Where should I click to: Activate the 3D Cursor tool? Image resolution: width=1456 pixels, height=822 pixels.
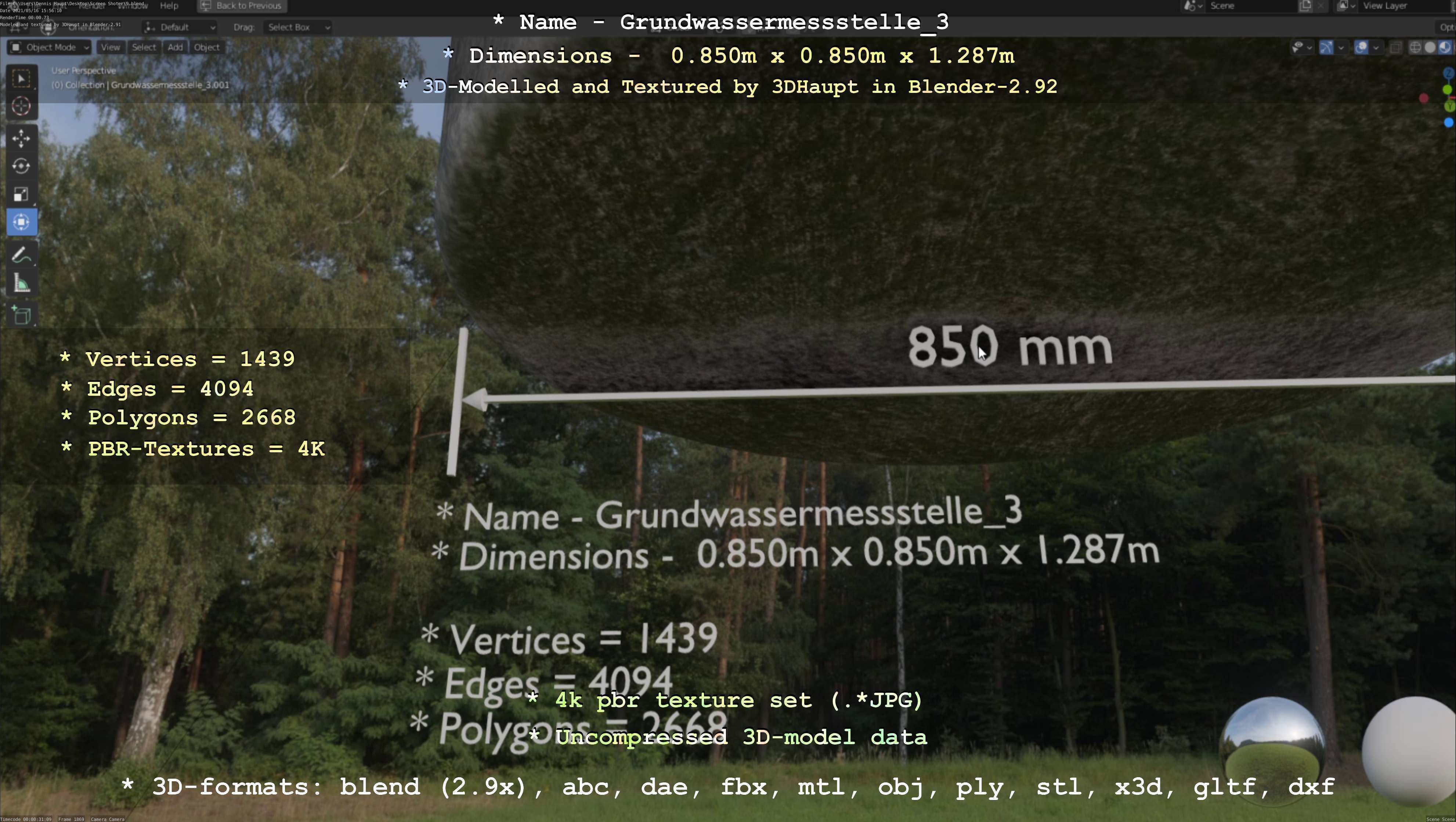21,106
